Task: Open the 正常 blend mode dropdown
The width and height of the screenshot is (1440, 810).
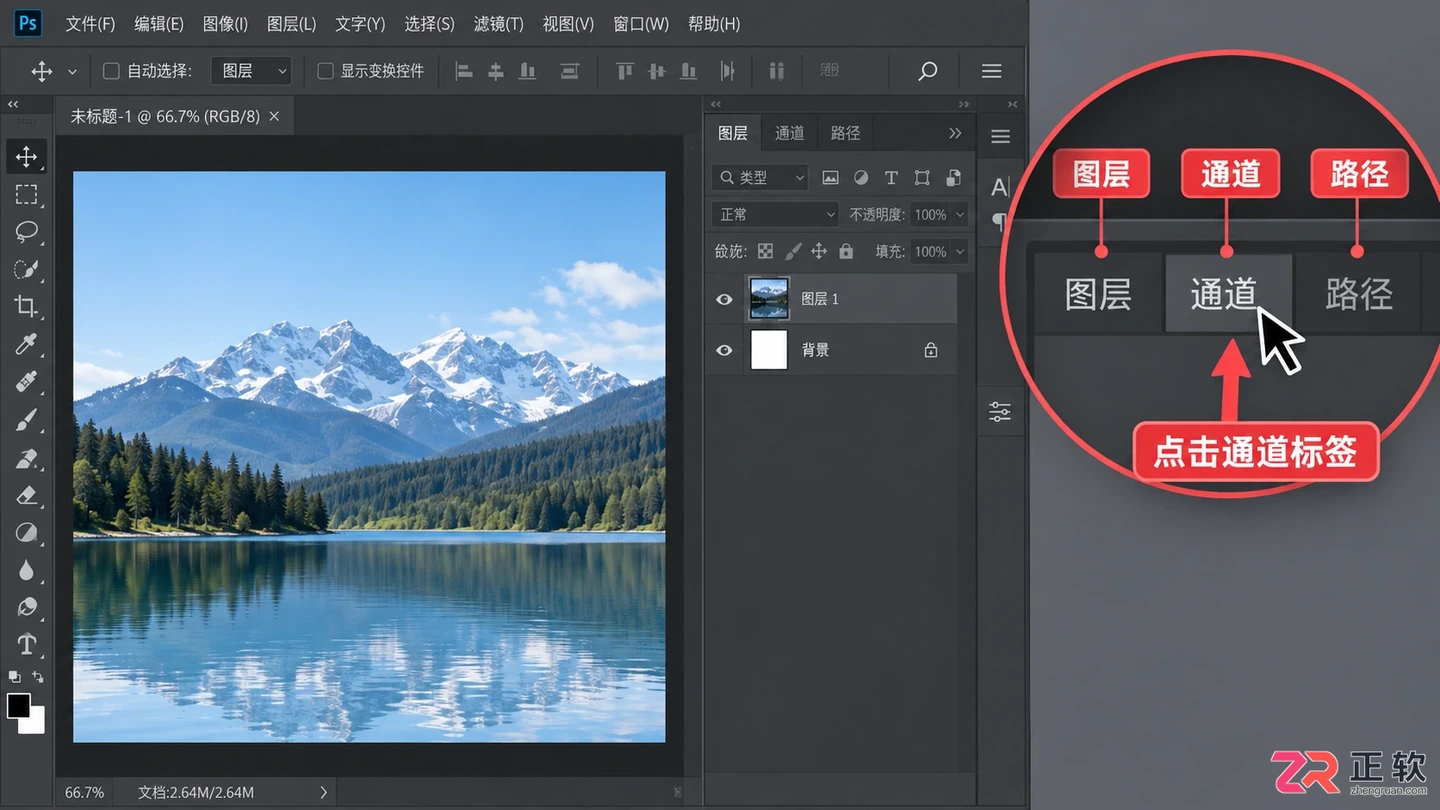Action: (x=775, y=214)
